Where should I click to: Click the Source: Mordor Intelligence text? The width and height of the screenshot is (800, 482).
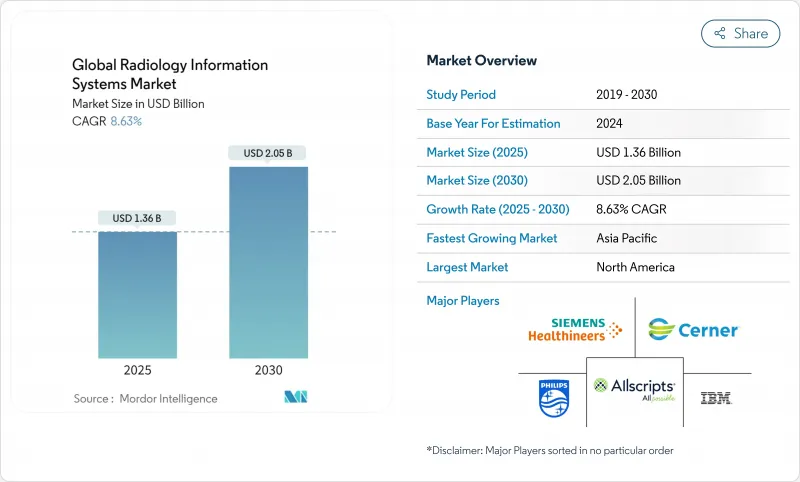[x=145, y=398]
